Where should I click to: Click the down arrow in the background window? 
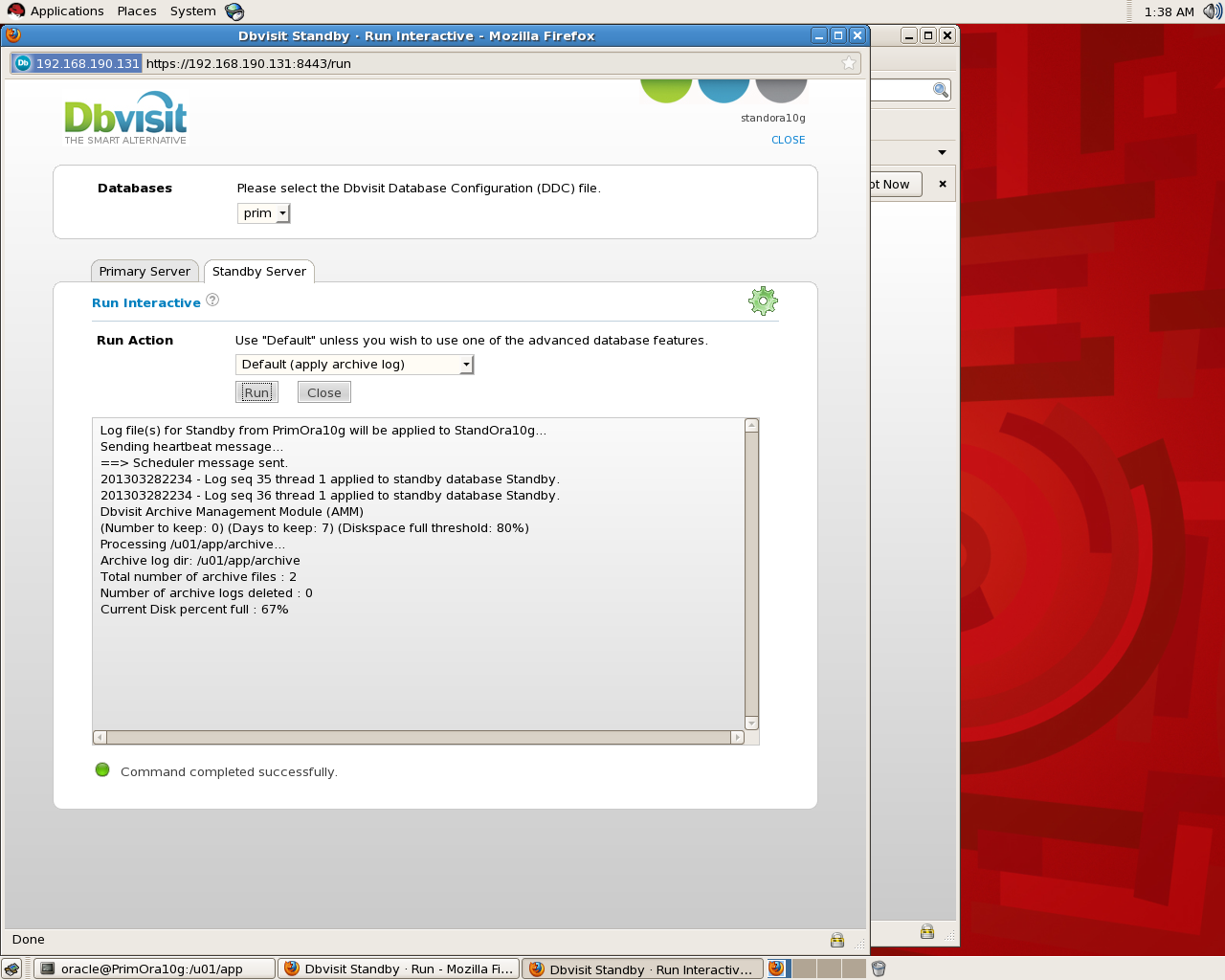(942, 152)
